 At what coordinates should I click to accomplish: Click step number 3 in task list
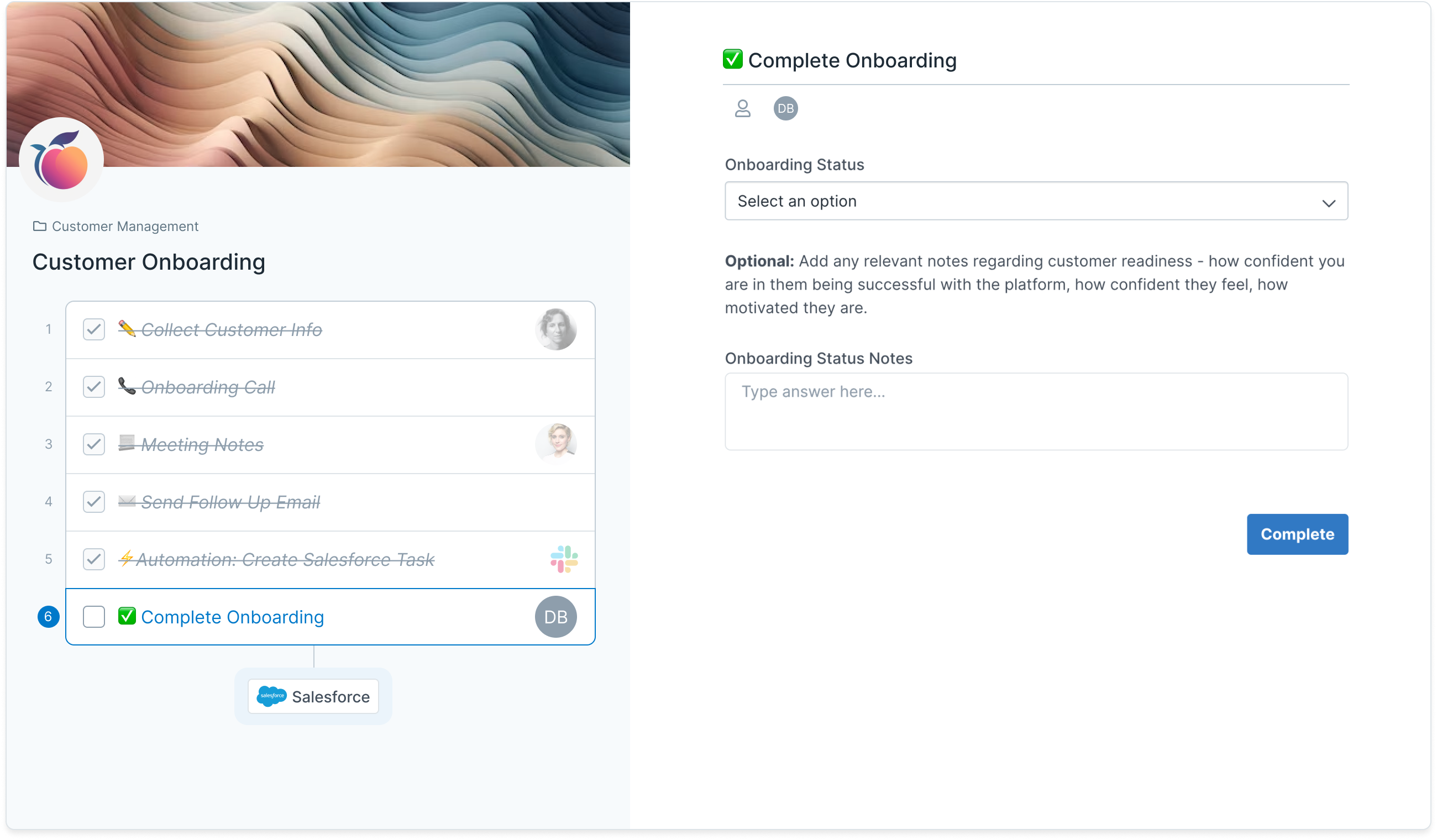click(x=49, y=444)
